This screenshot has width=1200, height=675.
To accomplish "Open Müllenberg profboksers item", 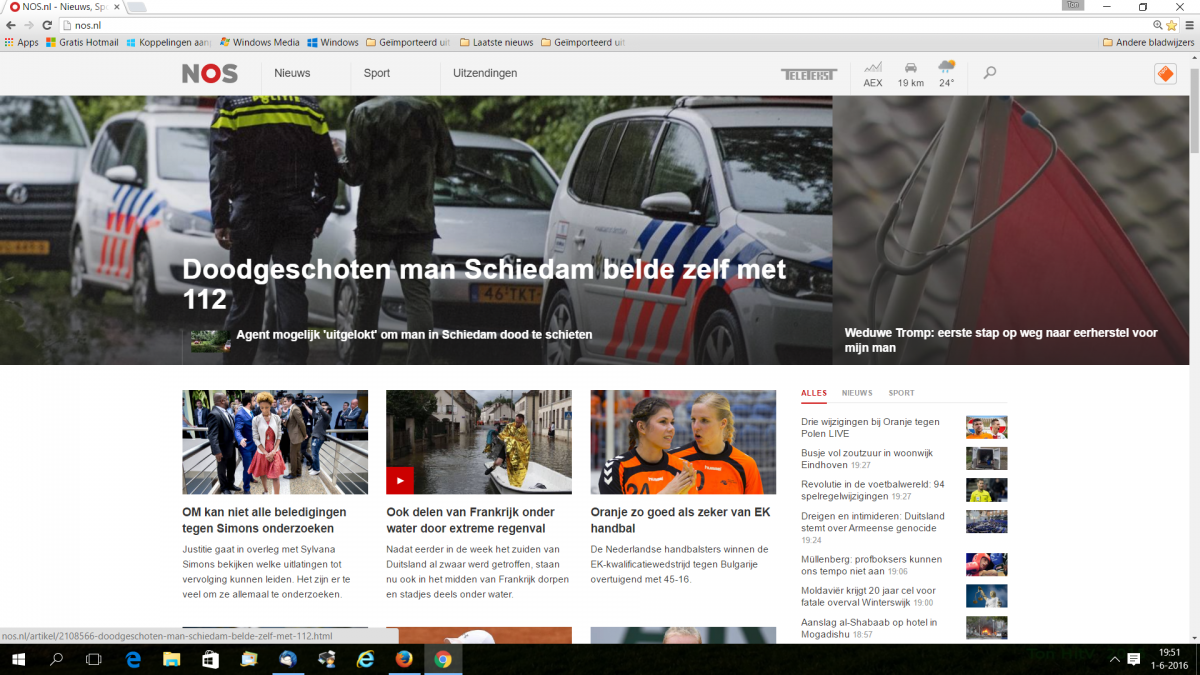I will pos(872,565).
